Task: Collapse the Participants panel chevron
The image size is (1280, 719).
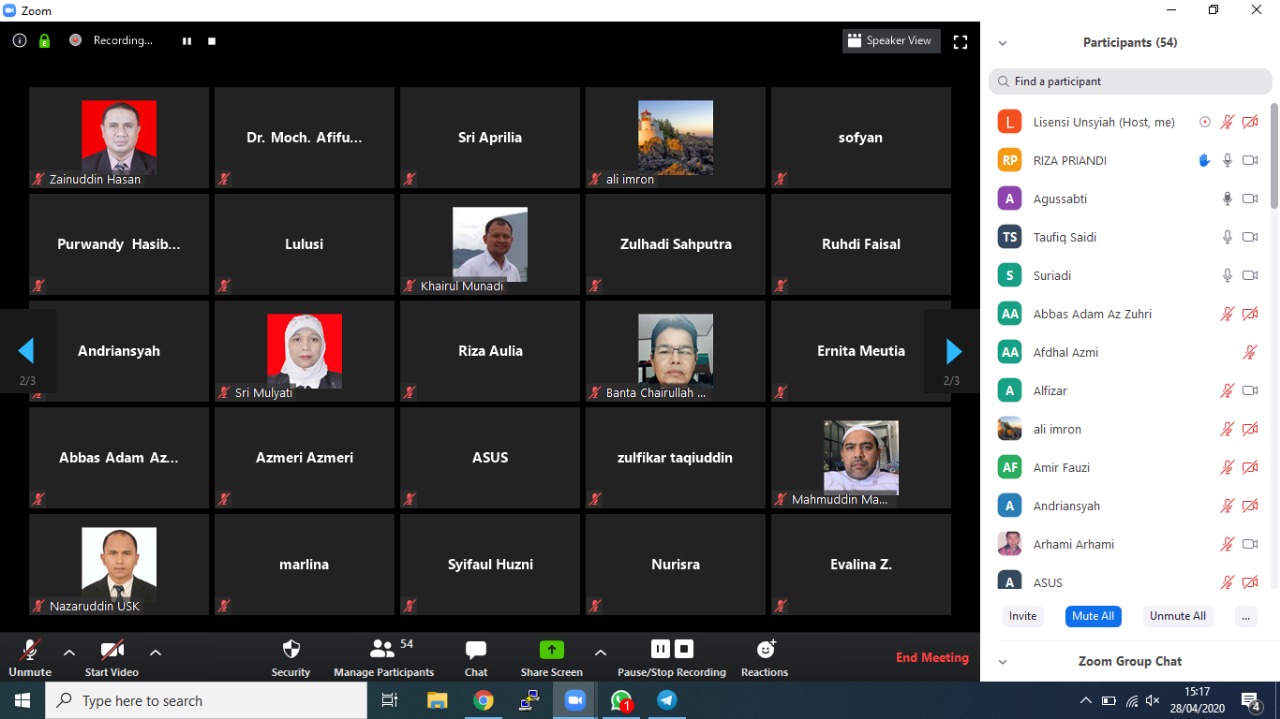Action: 1002,43
